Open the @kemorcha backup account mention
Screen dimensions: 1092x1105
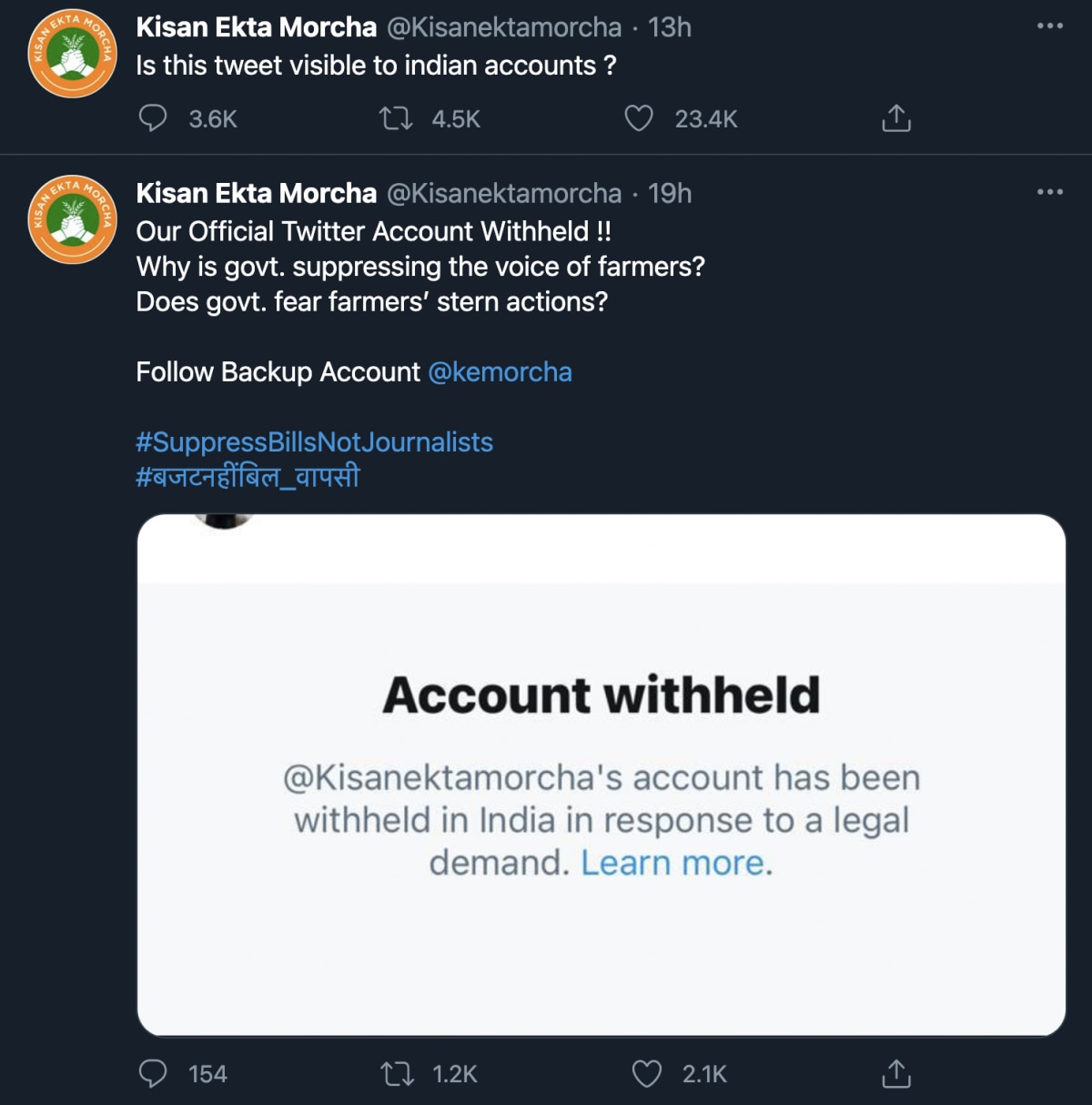coord(500,372)
